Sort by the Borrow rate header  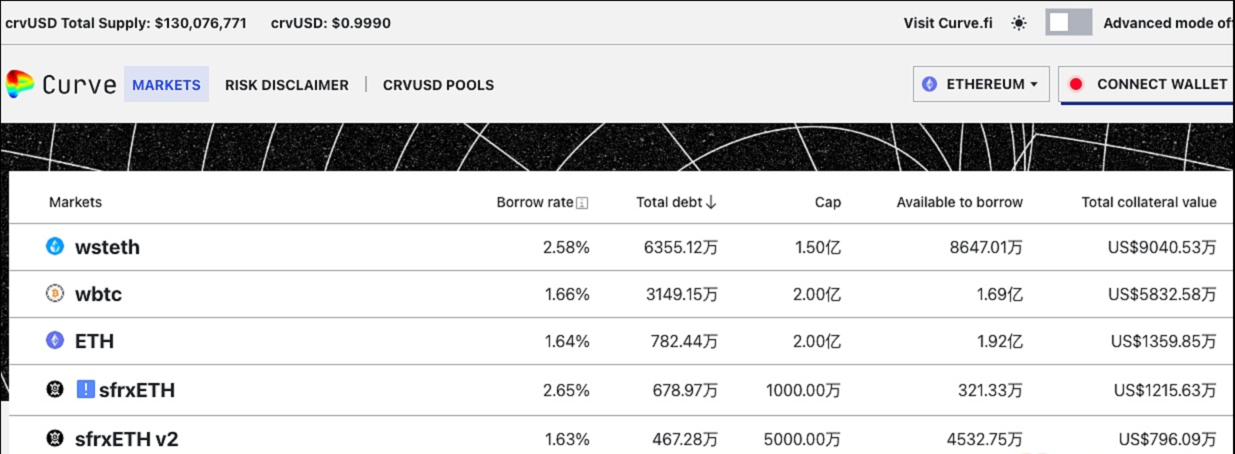click(x=535, y=202)
